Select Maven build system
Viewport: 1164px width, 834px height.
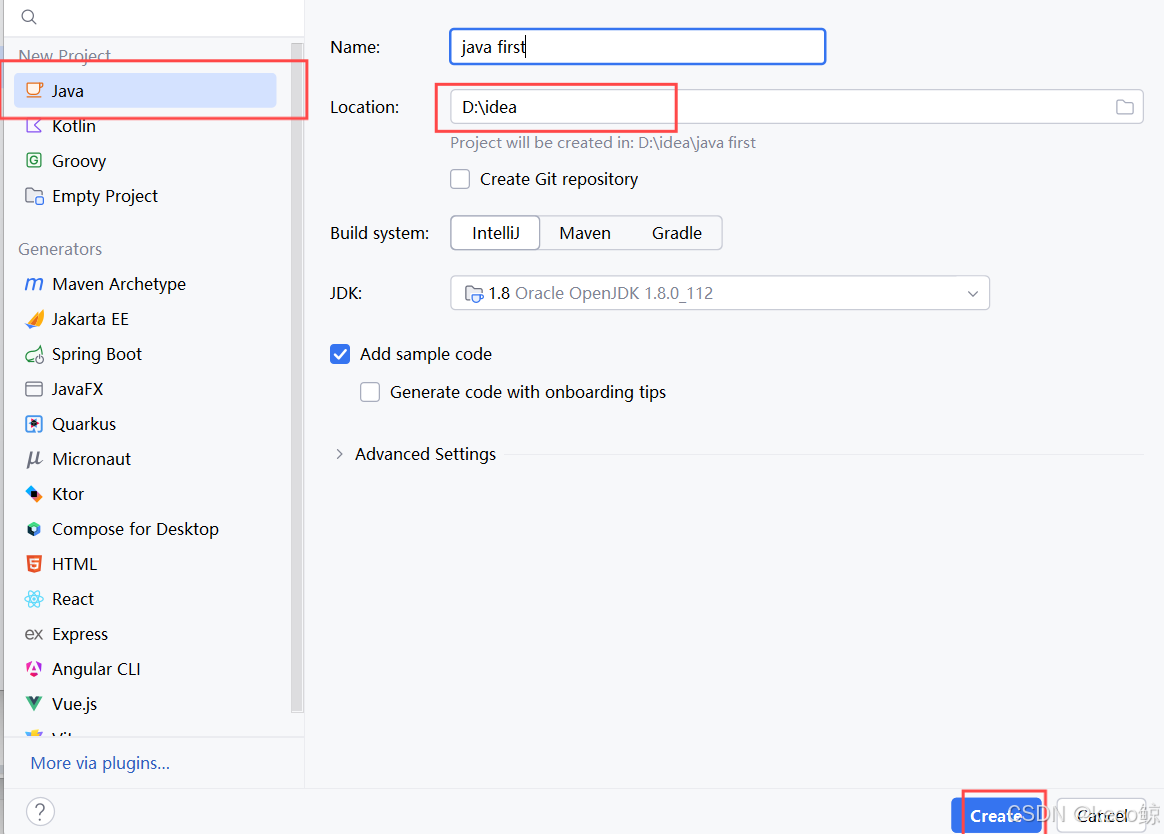click(585, 233)
